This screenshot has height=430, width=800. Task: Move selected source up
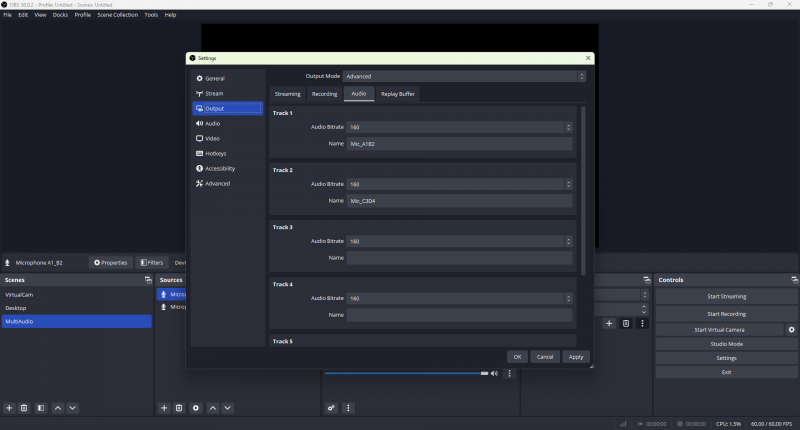click(213, 408)
